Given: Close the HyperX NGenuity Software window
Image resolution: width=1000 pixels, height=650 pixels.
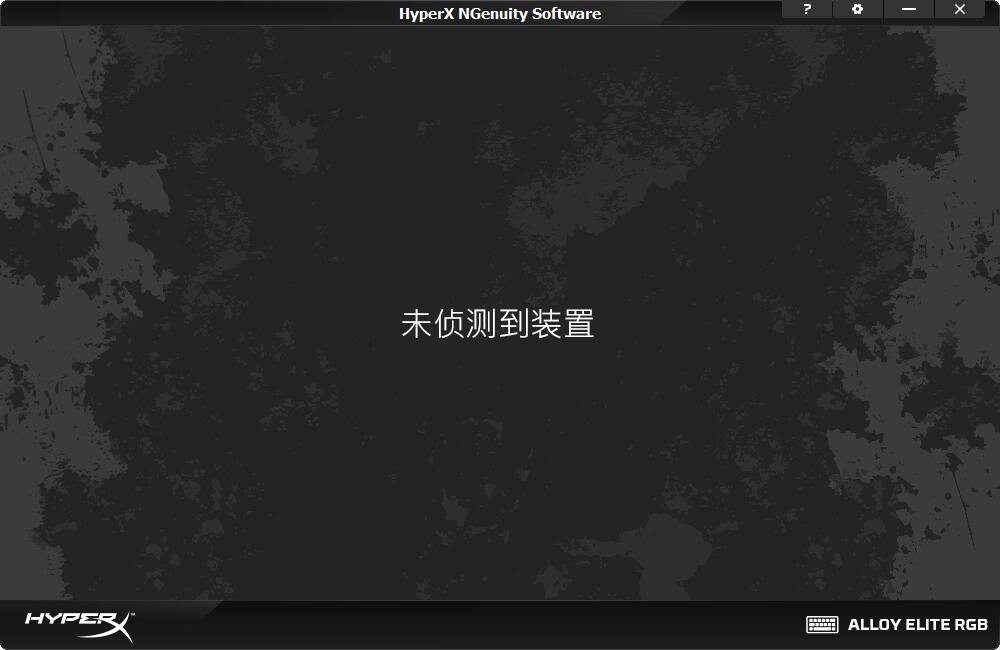Looking at the screenshot, I should [960, 9].
